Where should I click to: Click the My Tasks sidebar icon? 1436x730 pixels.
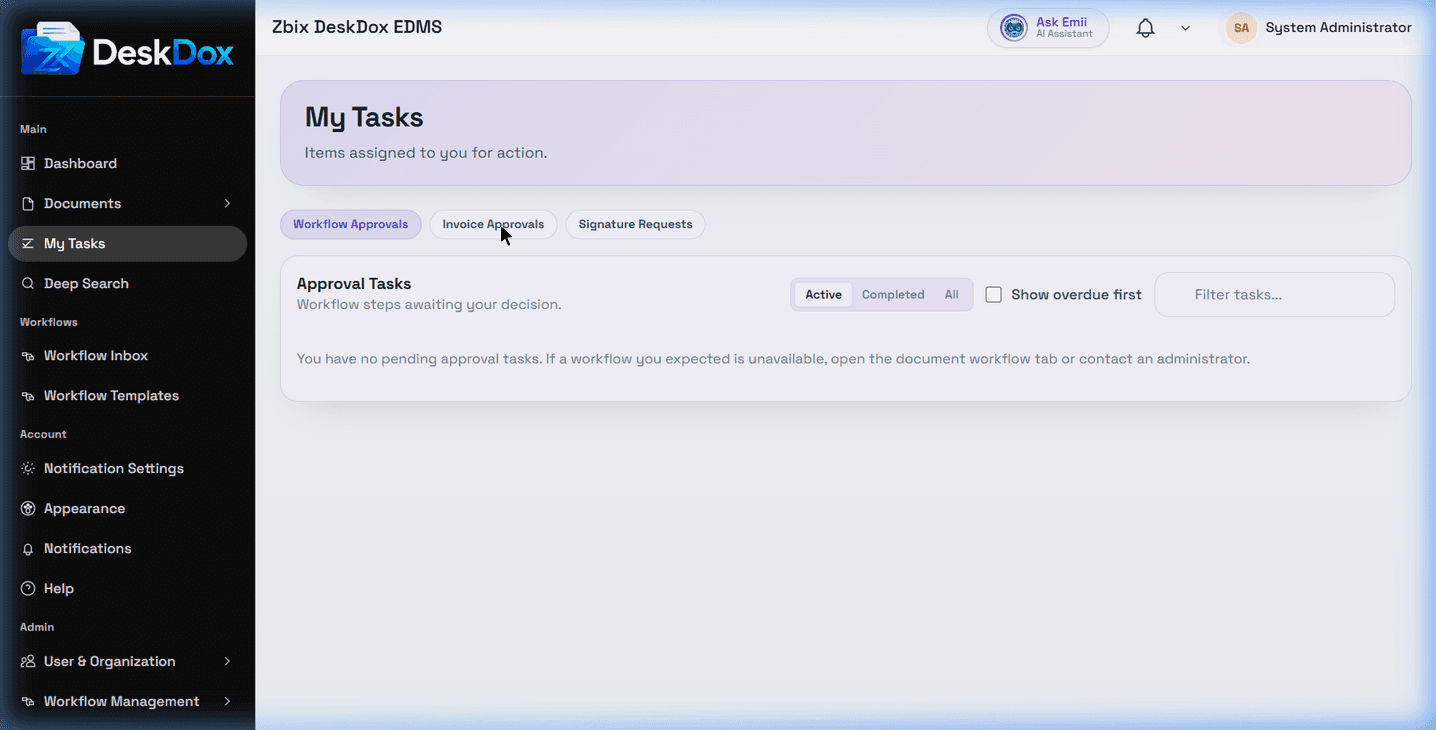pyautogui.click(x=28, y=243)
